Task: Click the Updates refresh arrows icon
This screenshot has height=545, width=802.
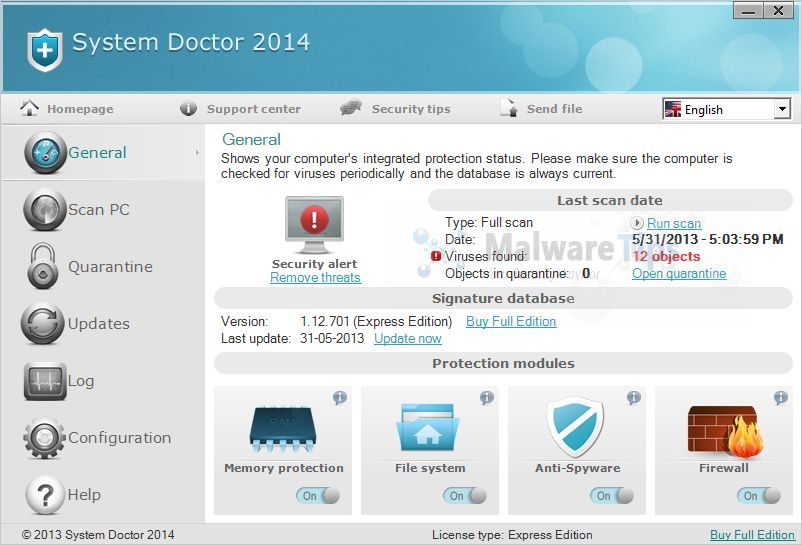Action: pos(42,324)
